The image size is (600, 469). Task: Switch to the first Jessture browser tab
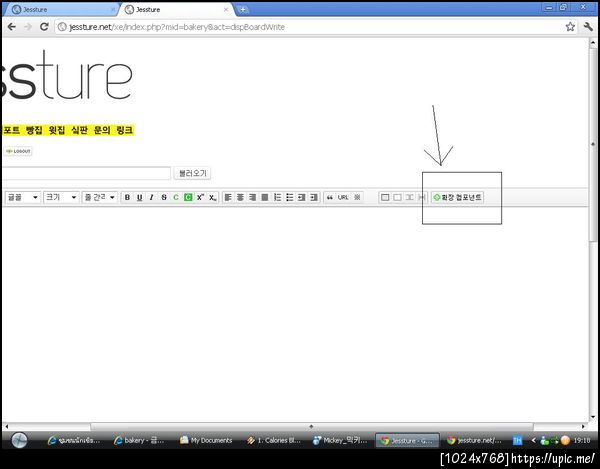tap(61, 10)
